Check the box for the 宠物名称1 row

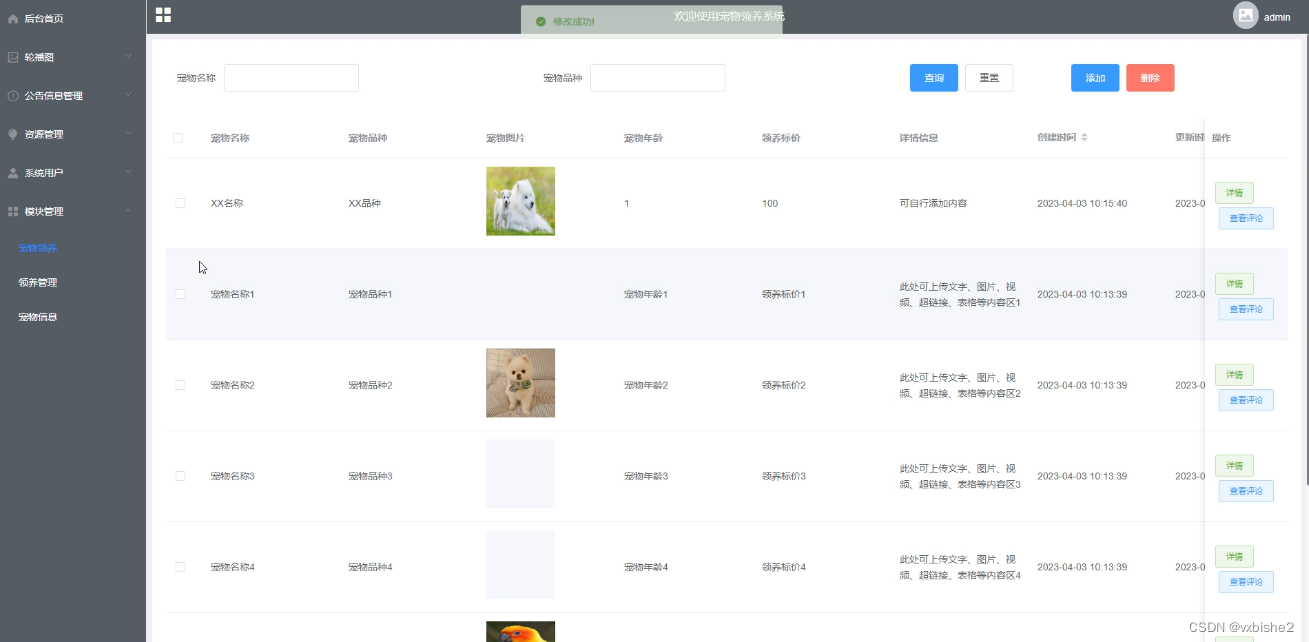click(x=180, y=294)
